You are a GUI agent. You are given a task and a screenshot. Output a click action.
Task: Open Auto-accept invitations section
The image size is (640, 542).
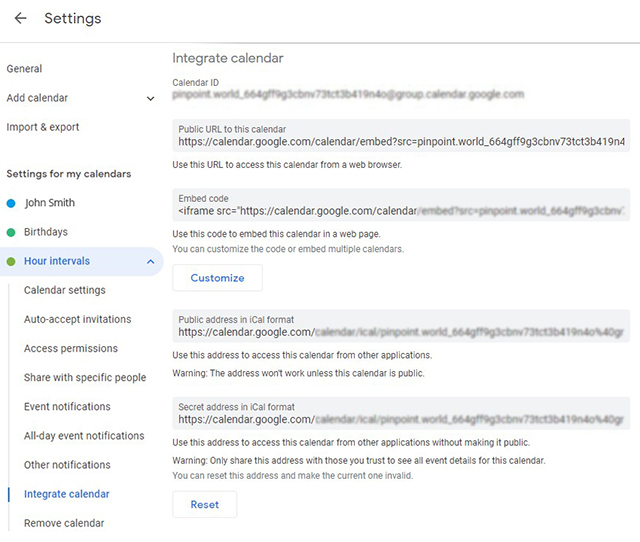click(77, 319)
